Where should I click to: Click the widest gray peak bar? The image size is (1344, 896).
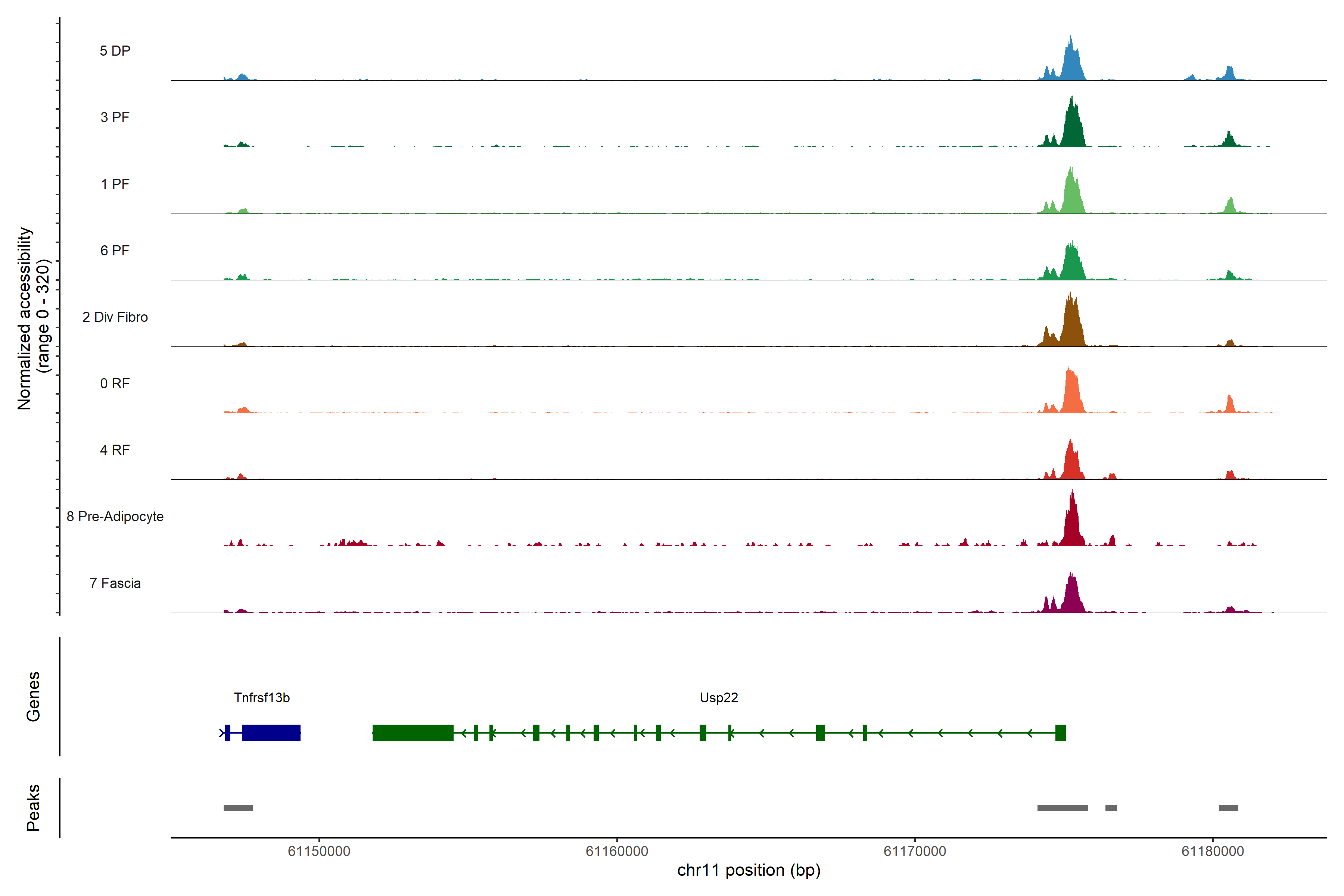[1062, 808]
